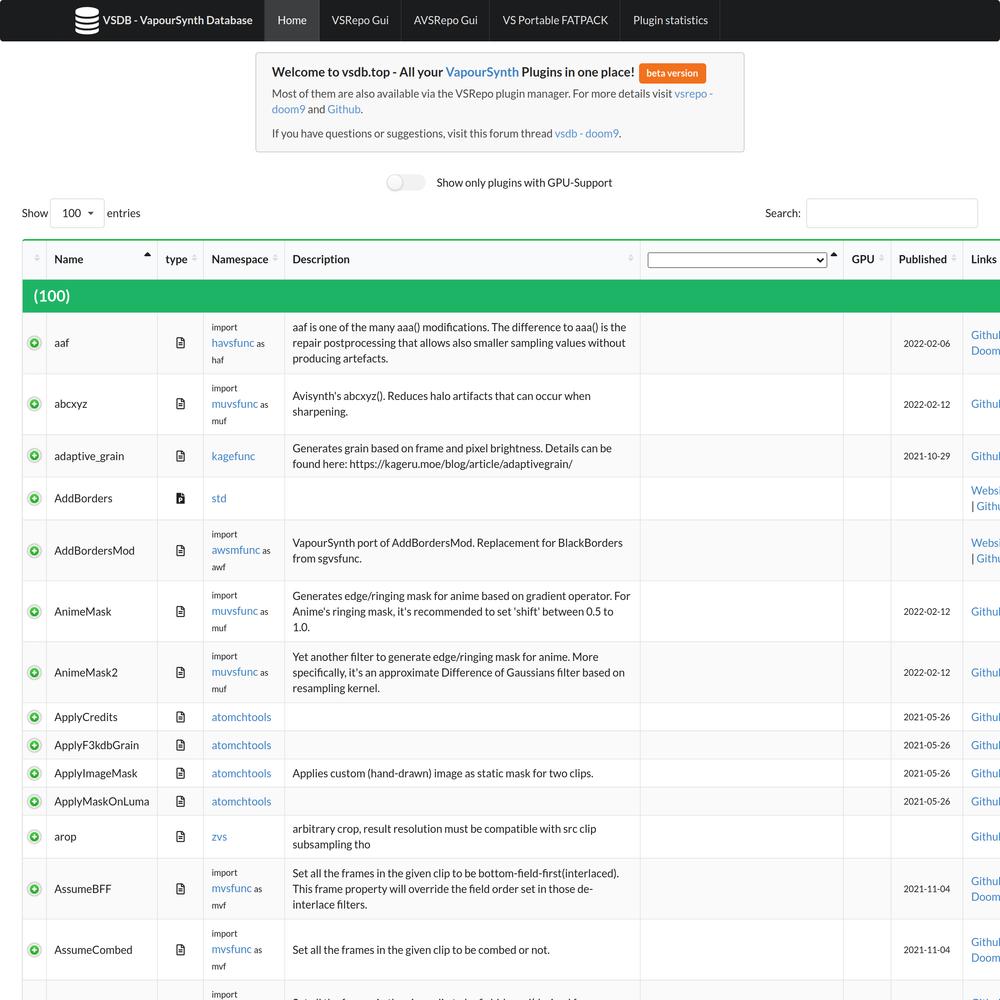Open the category filter dropdown in header
This screenshot has height=1000, width=1000.
point(737,260)
